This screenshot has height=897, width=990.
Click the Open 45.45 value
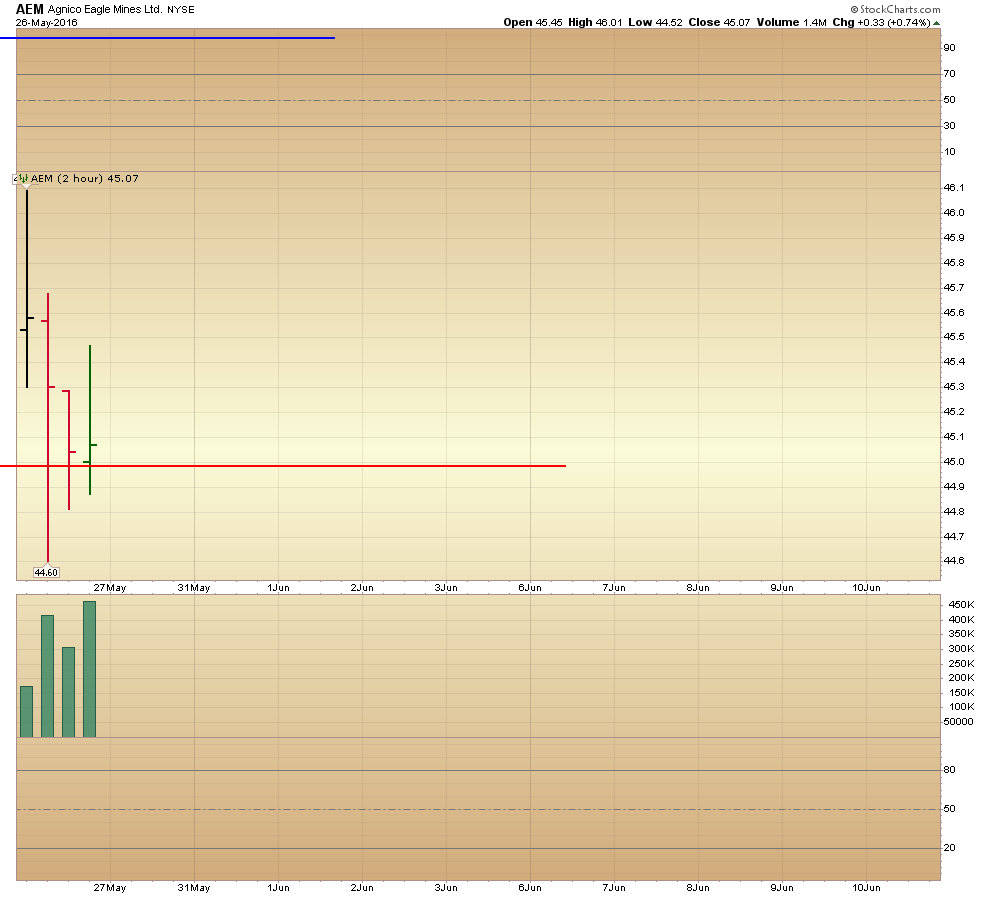click(x=533, y=23)
